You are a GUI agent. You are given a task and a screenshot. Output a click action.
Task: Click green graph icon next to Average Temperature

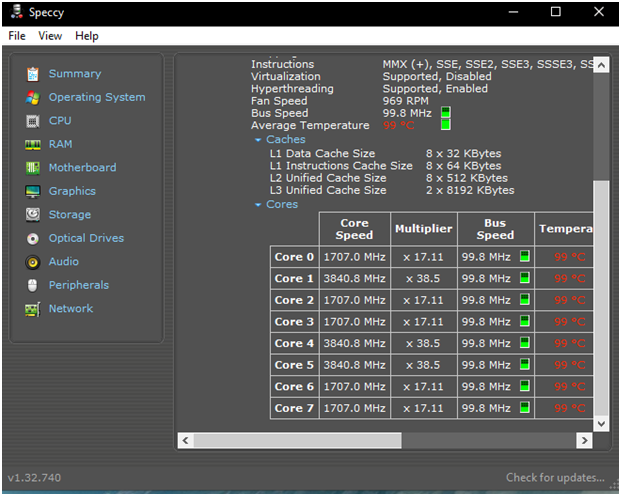[446, 125]
